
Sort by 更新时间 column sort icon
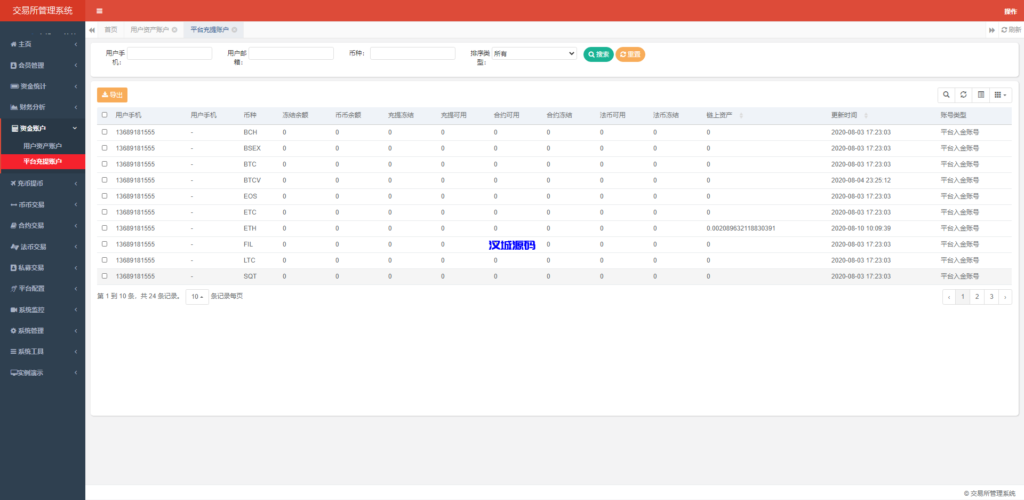tap(866, 116)
